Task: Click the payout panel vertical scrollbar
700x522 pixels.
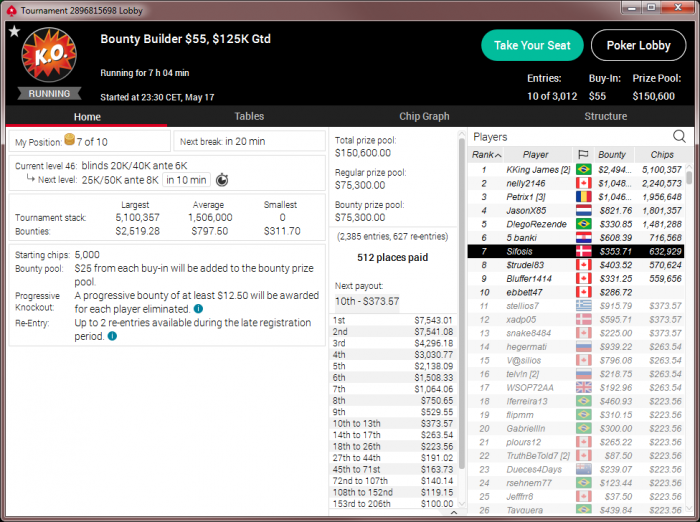Action: pos(462,304)
